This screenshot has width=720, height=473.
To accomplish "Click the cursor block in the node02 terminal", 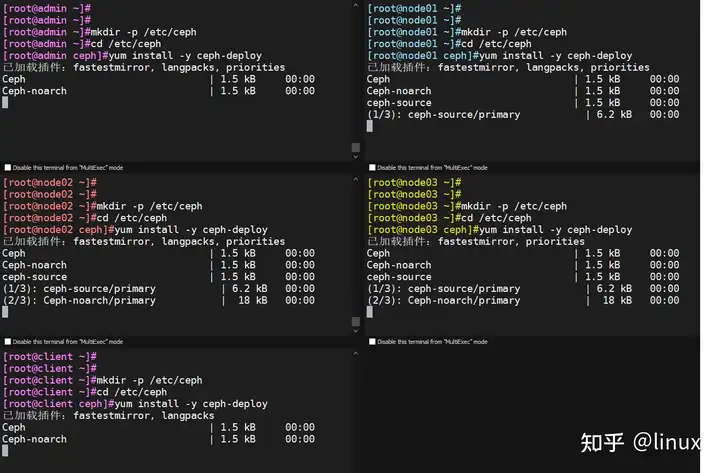I will click(5, 312).
